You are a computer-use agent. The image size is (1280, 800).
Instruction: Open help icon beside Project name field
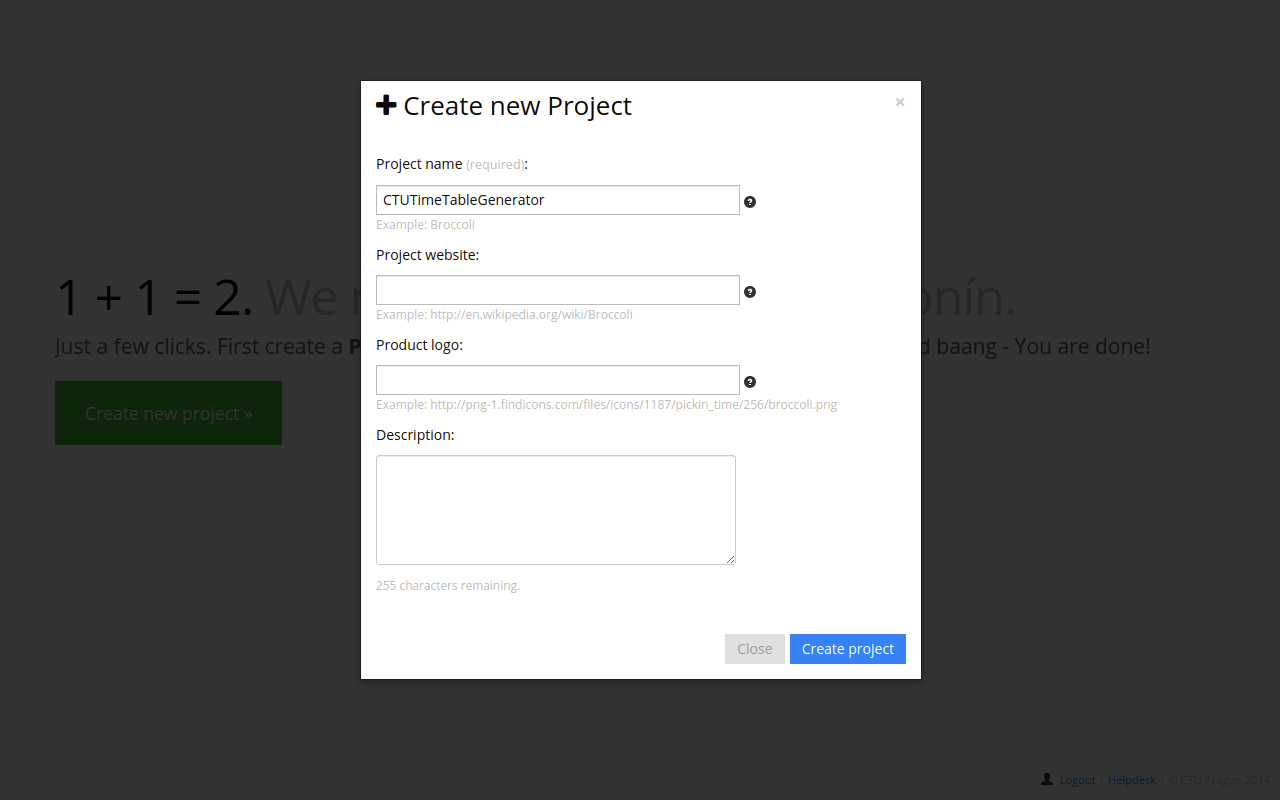tap(750, 201)
